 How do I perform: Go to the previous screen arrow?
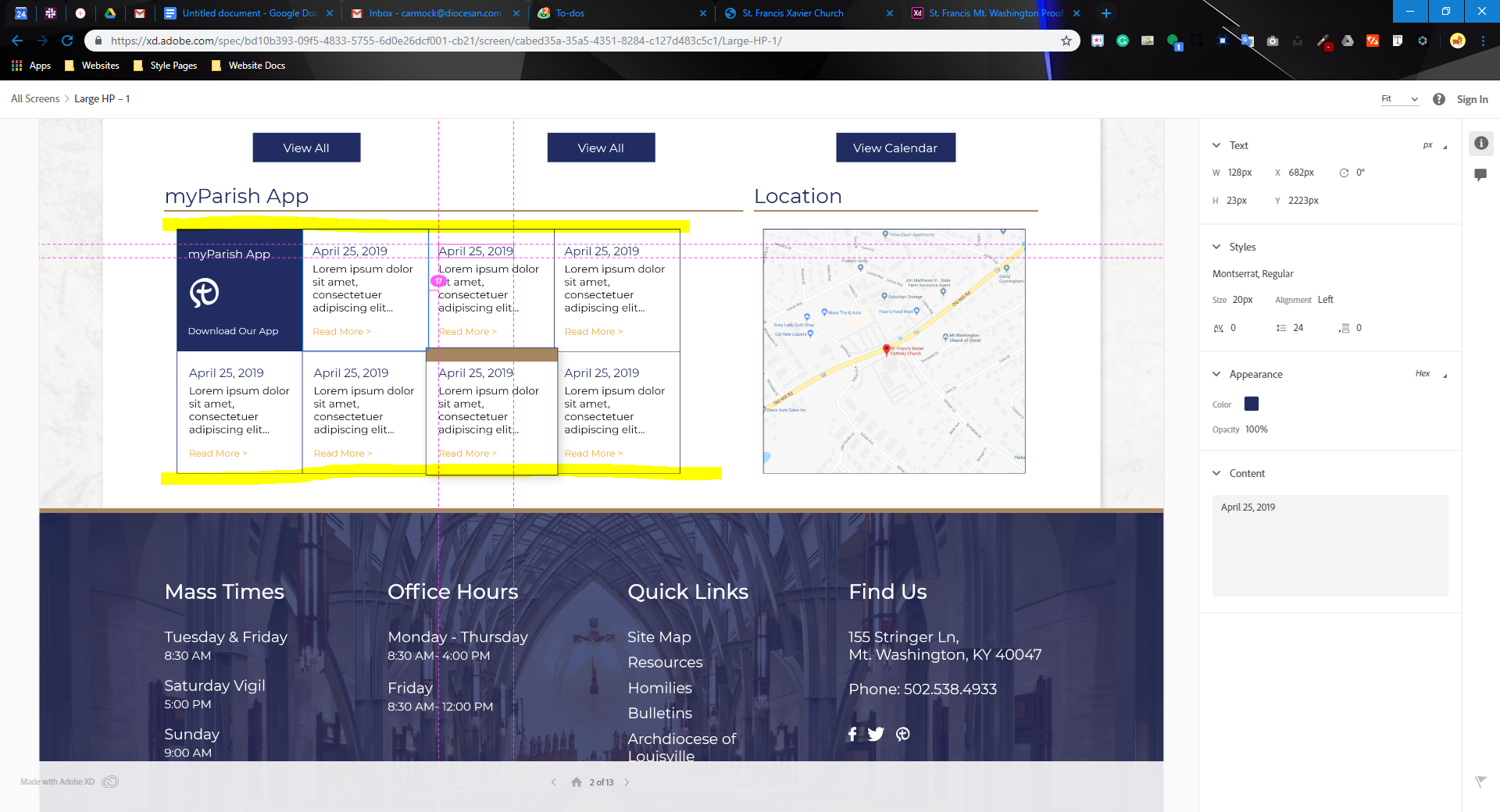(x=553, y=782)
